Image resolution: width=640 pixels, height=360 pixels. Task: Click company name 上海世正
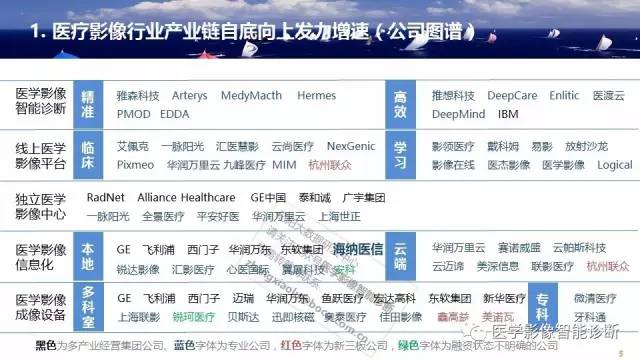[339, 216]
